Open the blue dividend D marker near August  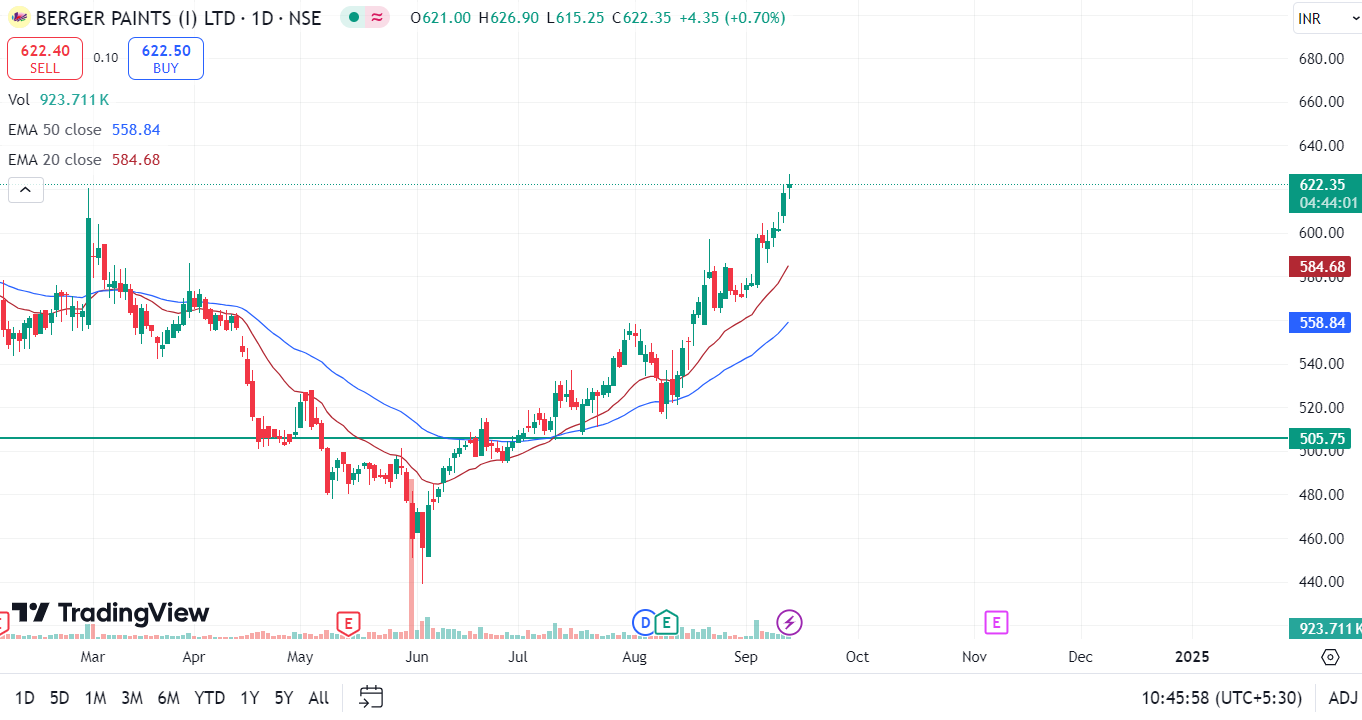click(644, 623)
